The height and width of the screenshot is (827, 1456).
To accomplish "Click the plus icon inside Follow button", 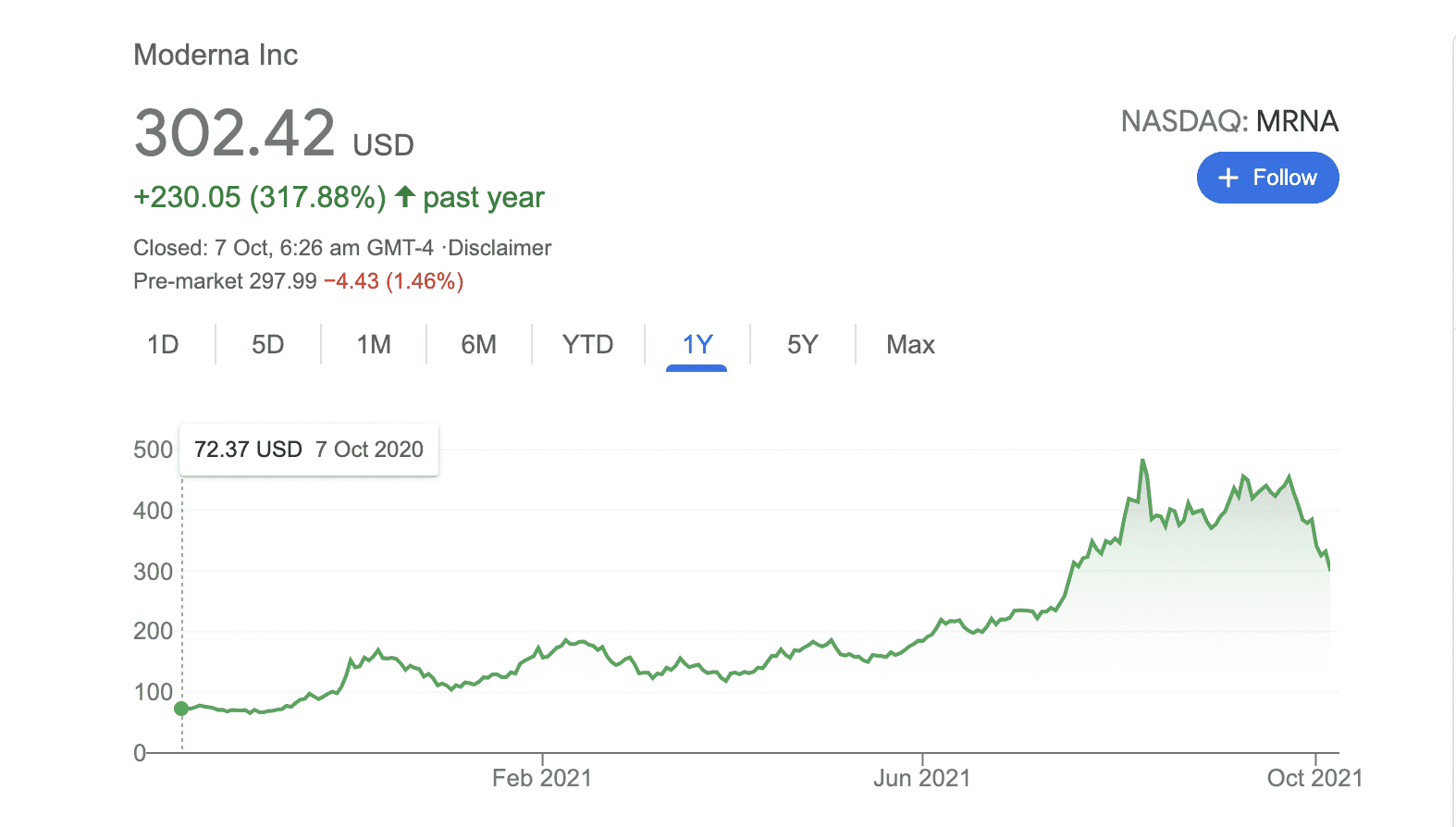I will click(1228, 178).
